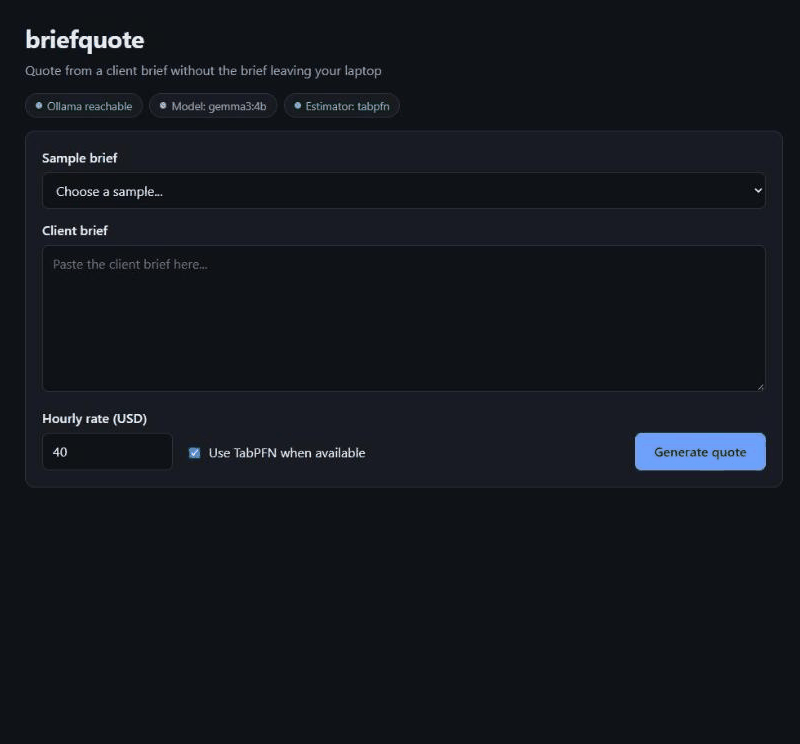Toggle Use TabPFN when available checkbox
Viewport: 800px width, 744px height.
click(194, 453)
